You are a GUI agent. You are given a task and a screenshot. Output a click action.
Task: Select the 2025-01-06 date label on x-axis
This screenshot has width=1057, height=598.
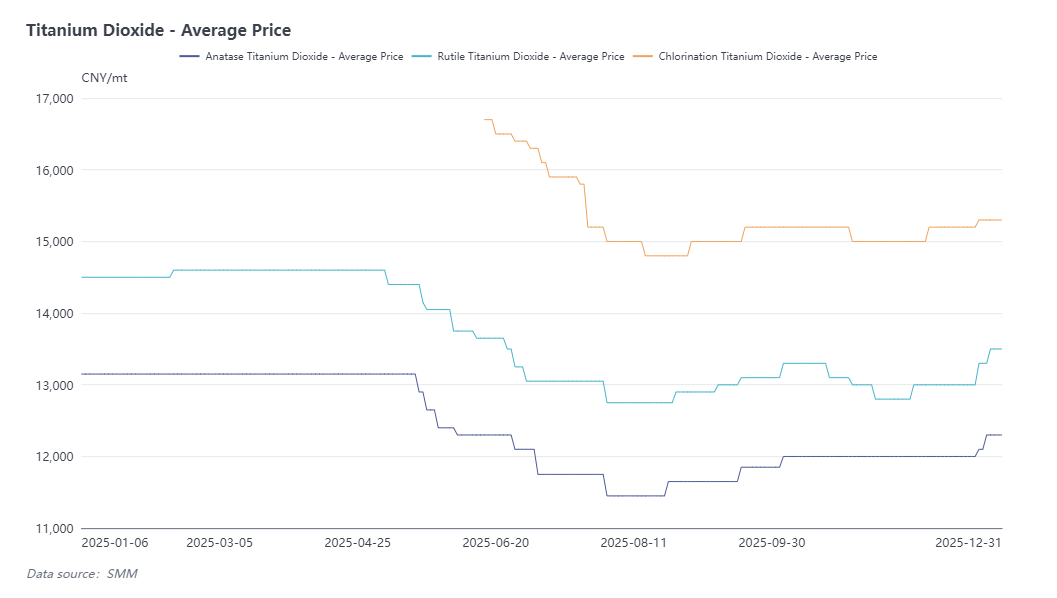[x=115, y=543]
